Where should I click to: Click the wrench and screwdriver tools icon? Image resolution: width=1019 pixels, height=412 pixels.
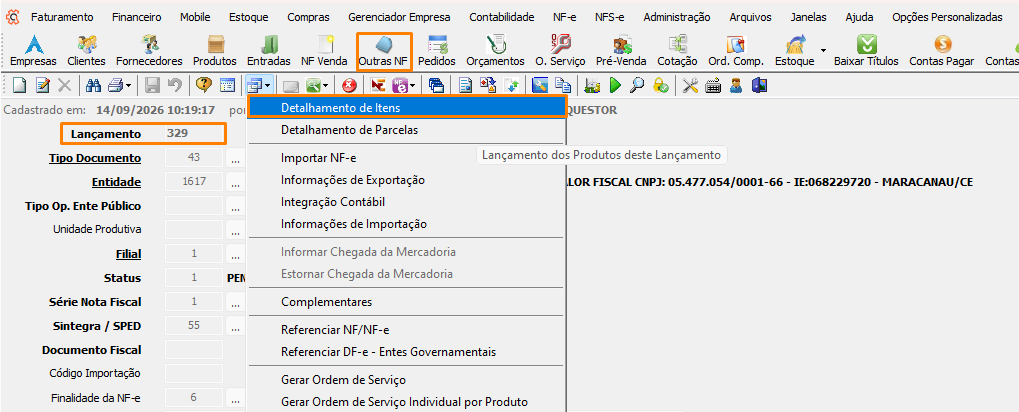pos(690,84)
